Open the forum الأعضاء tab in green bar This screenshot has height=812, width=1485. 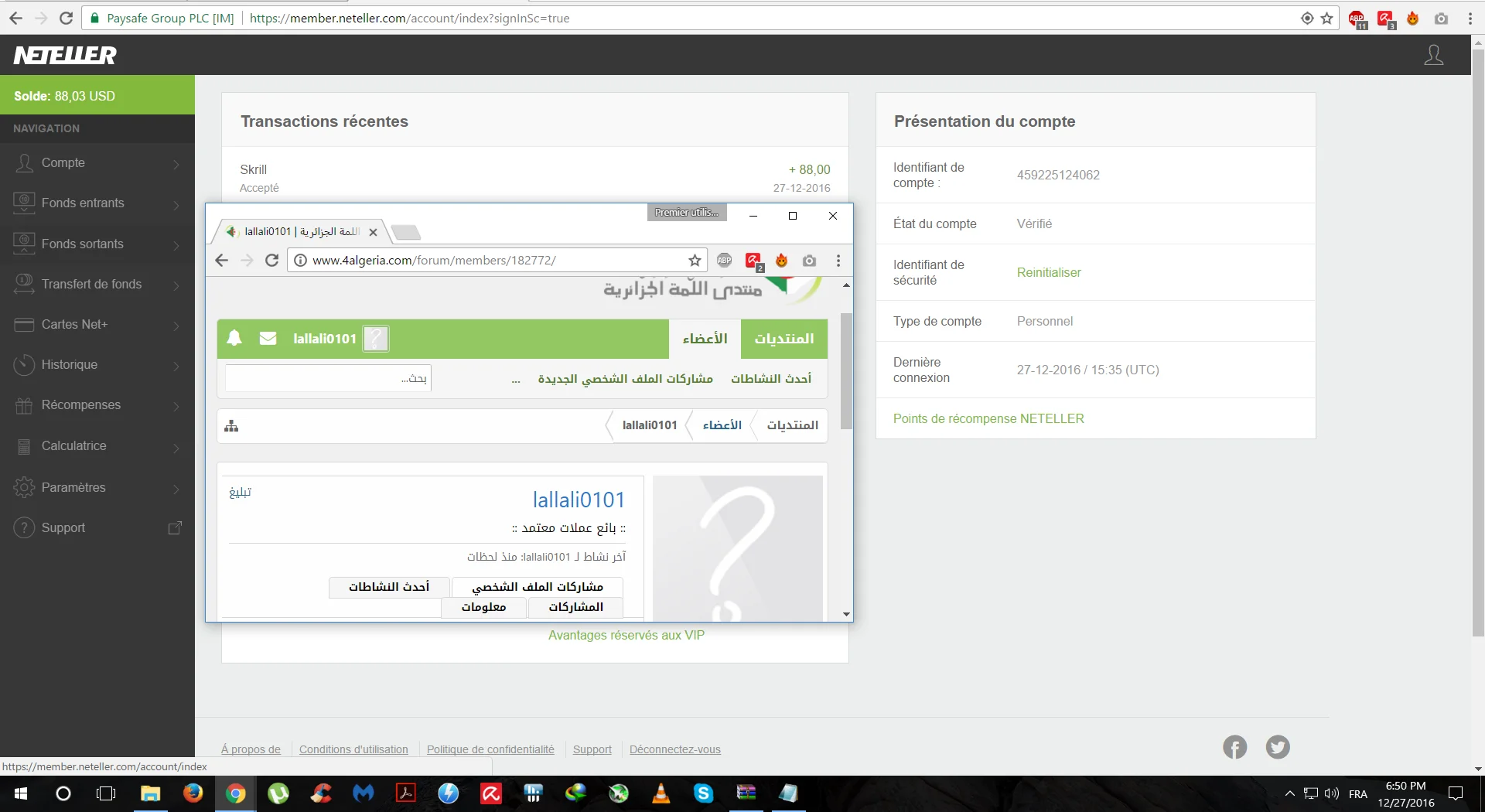click(705, 339)
